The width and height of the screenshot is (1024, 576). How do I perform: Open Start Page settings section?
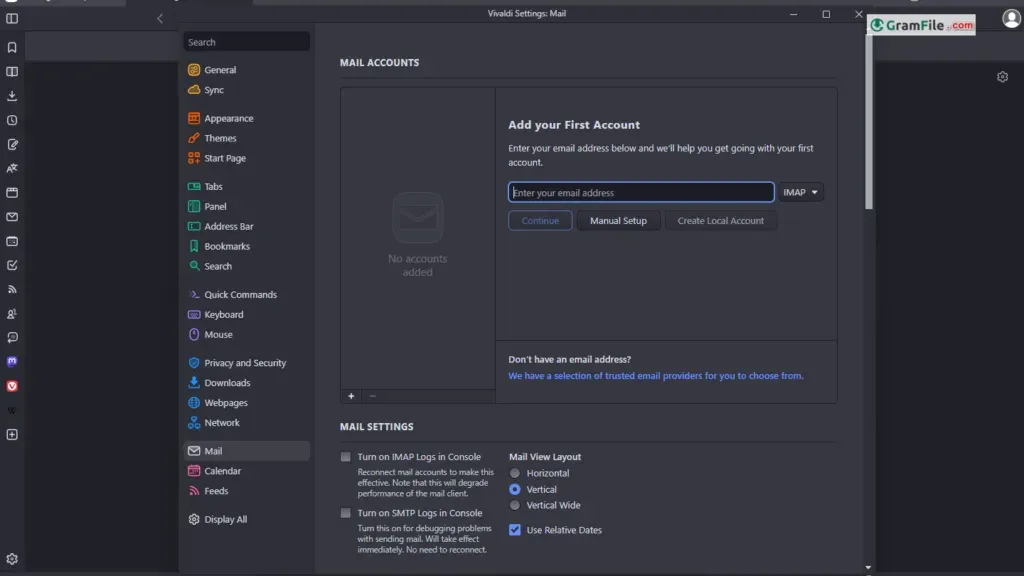coord(246,158)
